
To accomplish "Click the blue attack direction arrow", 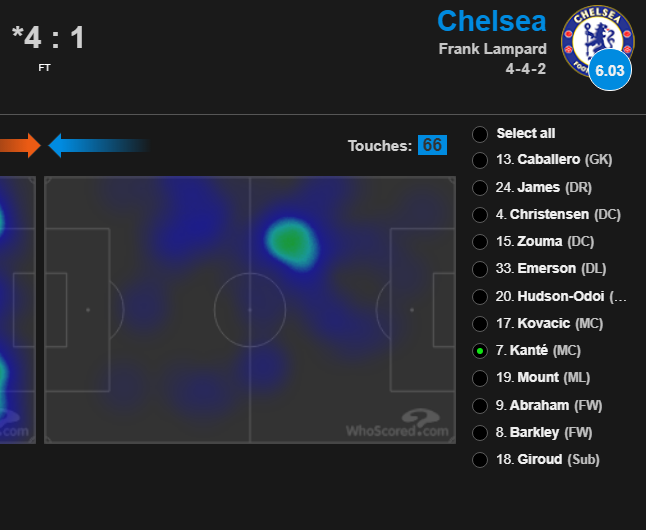I will pos(99,145).
